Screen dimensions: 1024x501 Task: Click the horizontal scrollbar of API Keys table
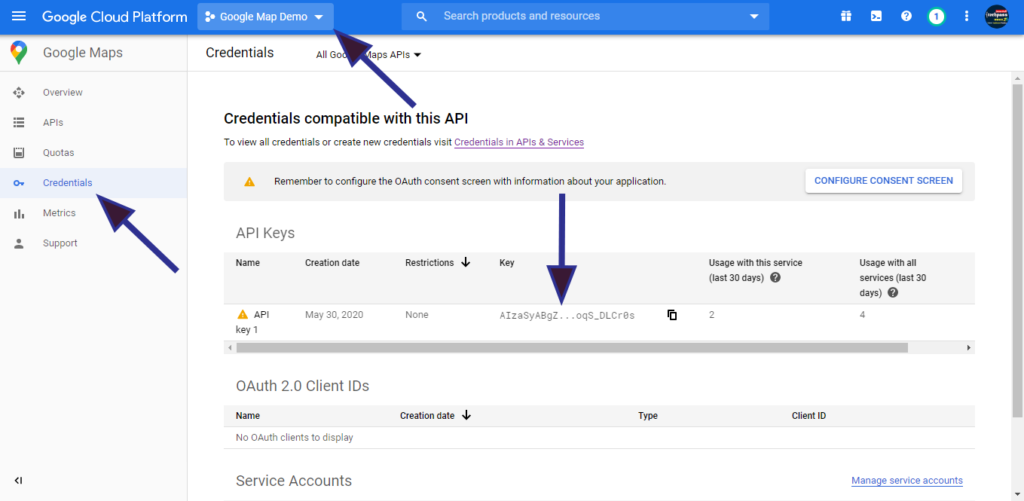tap(572, 348)
